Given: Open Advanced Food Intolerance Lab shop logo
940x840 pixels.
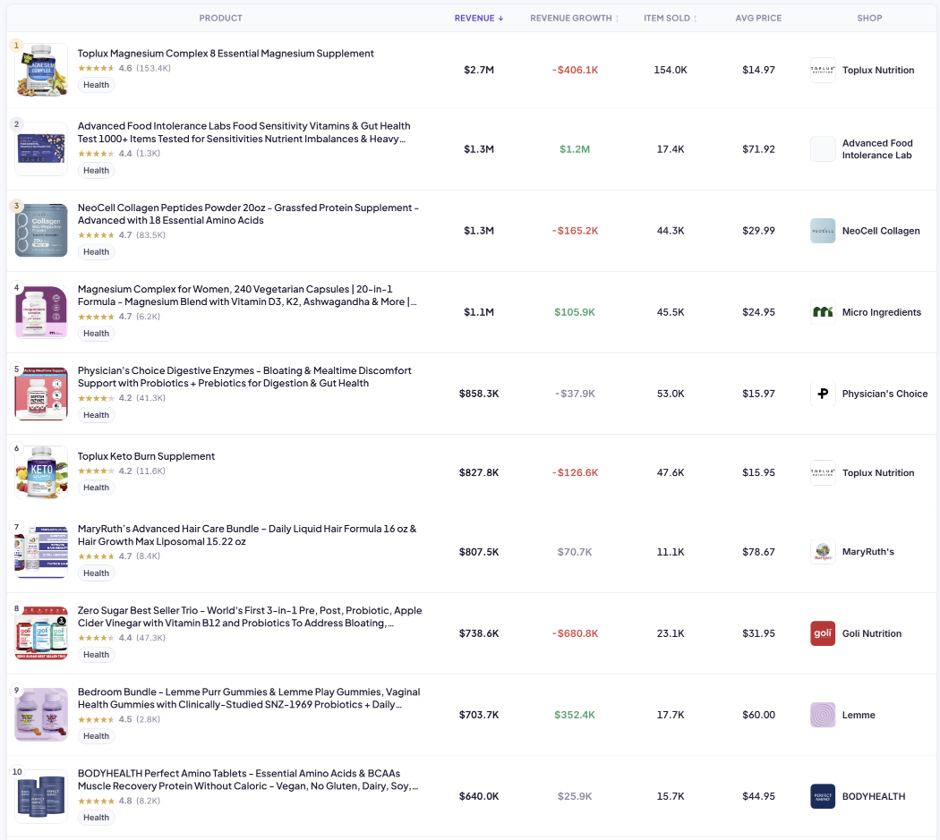Looking at the screenshot, I should (x=822, y=149).
